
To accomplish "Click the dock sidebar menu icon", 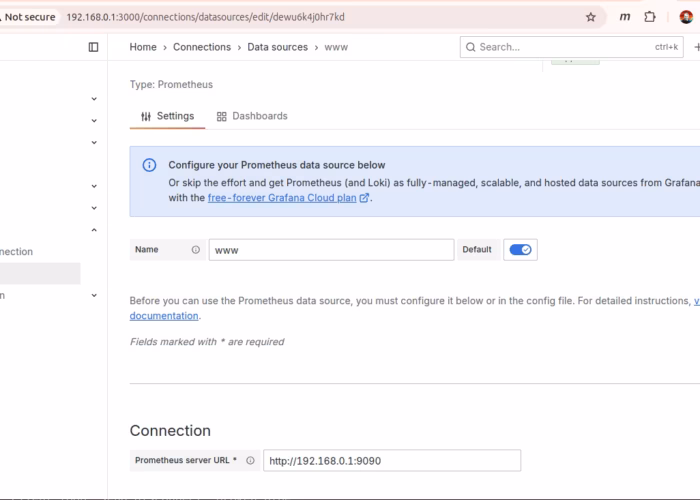I will pyautogui.click(x=93, y=47).
